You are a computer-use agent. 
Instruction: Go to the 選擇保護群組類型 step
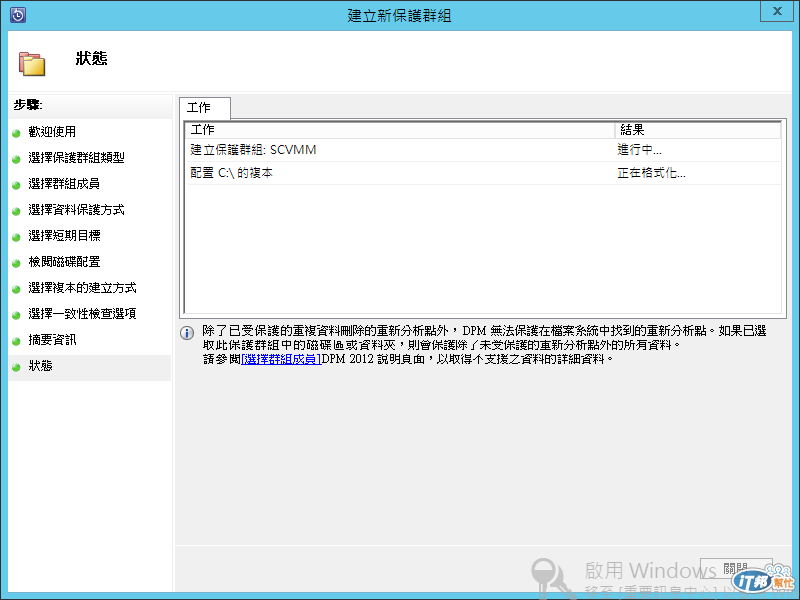[77, 158]
